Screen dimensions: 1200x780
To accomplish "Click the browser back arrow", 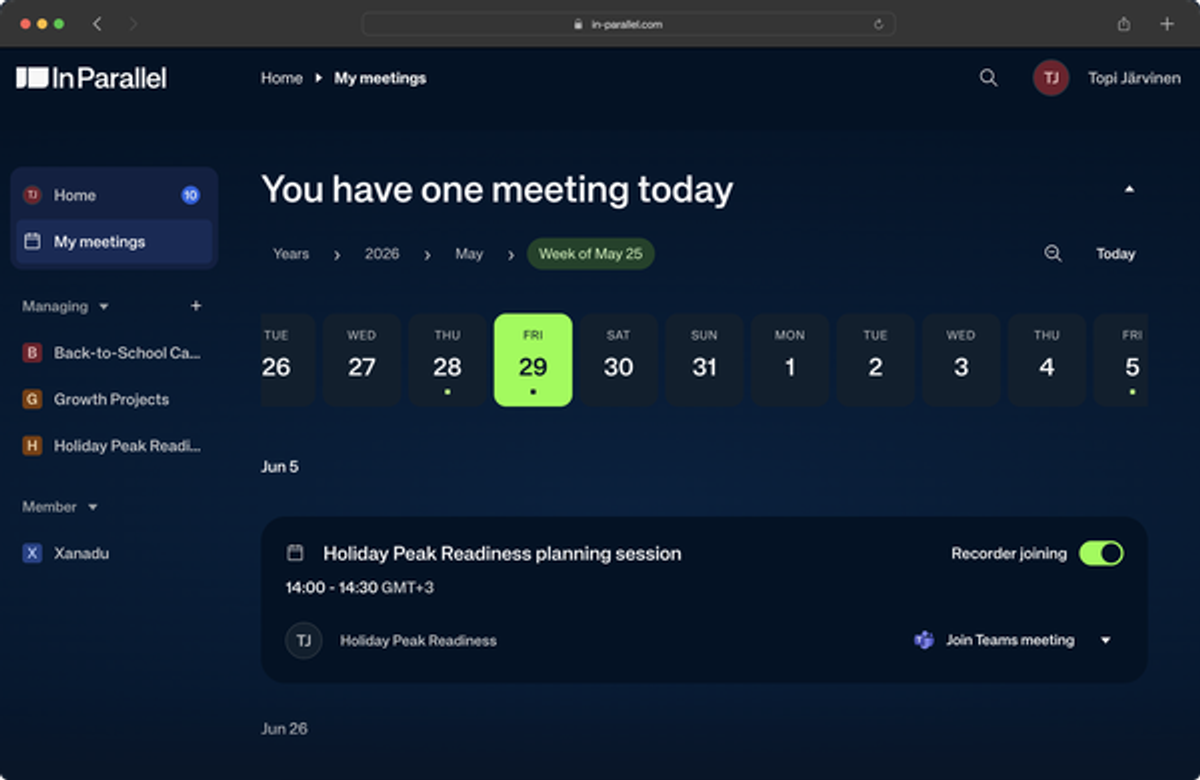I will tap(97, 24).
